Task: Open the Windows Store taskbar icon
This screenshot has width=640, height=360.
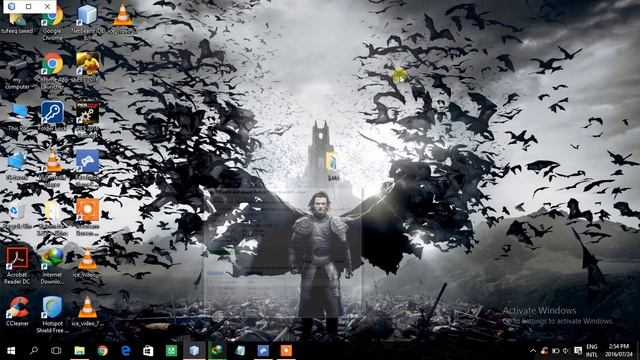Action: (148, 351)
